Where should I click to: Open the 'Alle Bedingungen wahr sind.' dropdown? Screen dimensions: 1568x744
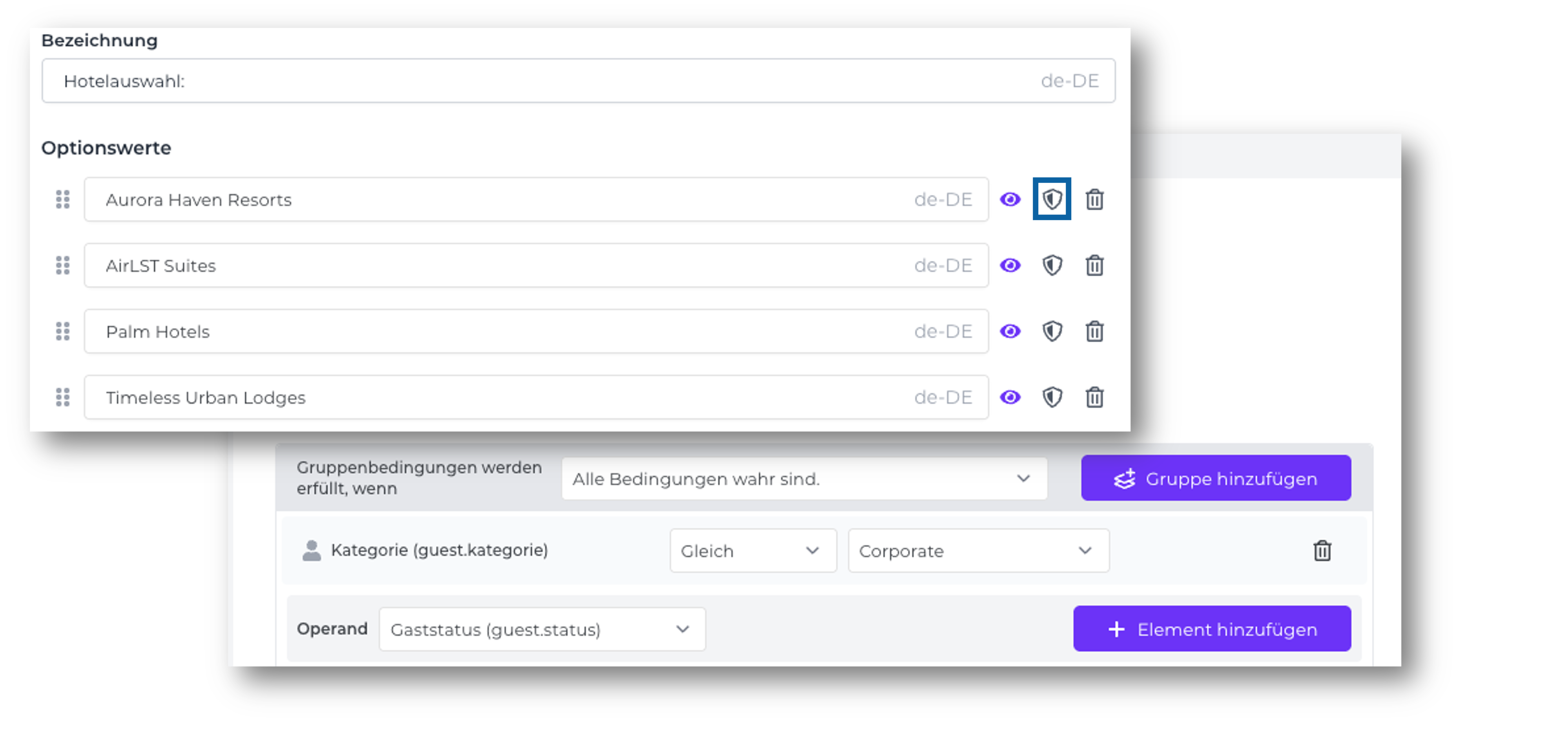804,479
